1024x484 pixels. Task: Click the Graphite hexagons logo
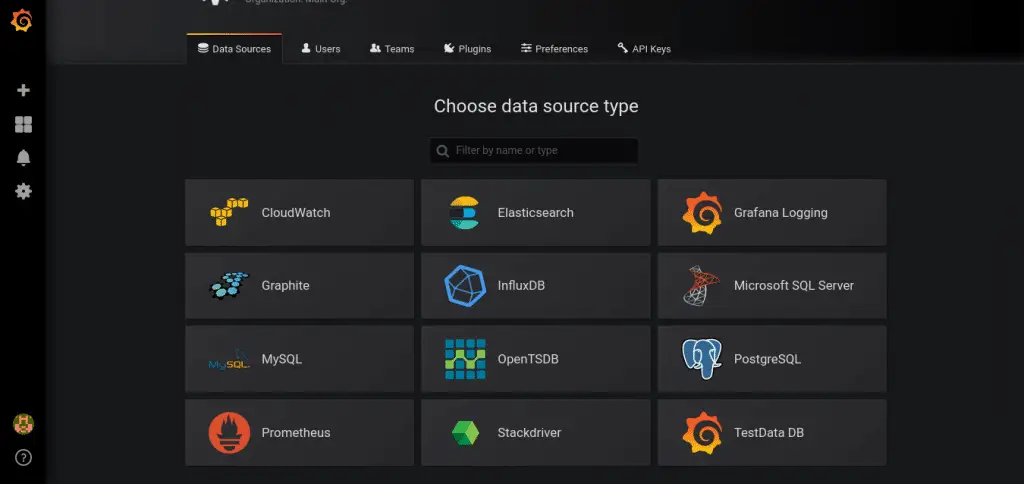(229, 285)
